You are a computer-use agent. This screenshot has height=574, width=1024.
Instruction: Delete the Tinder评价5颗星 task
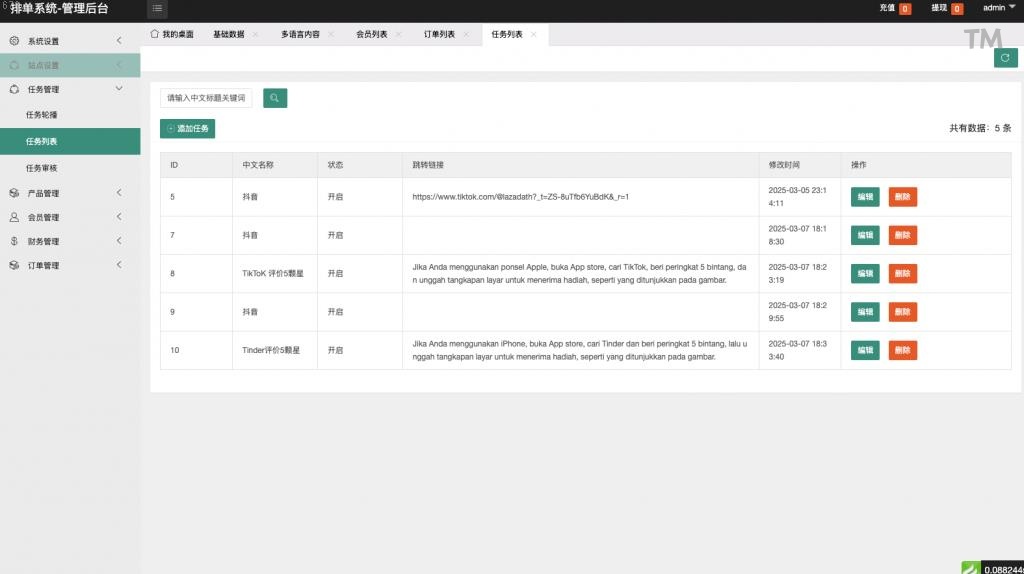coord(902,350)
